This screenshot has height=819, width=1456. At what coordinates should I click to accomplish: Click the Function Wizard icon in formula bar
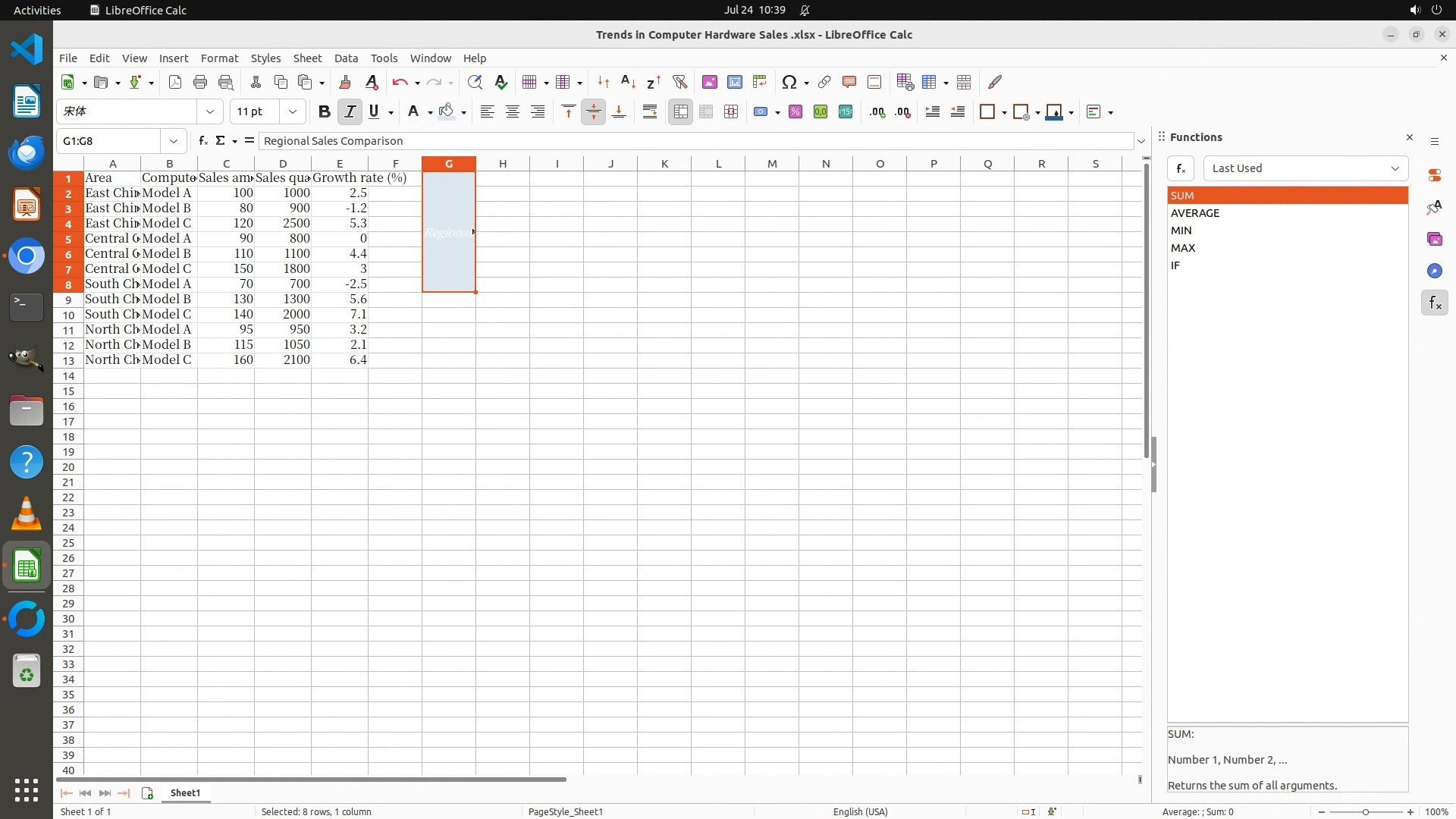pos(202,140)
